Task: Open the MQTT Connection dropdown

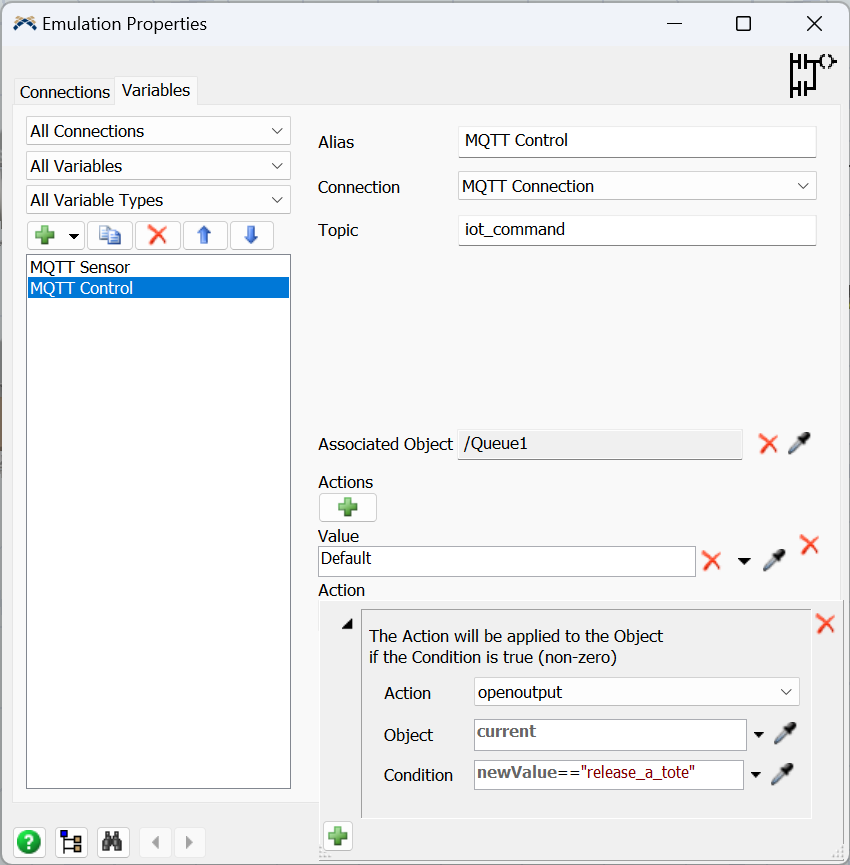Action: [637, 186]
